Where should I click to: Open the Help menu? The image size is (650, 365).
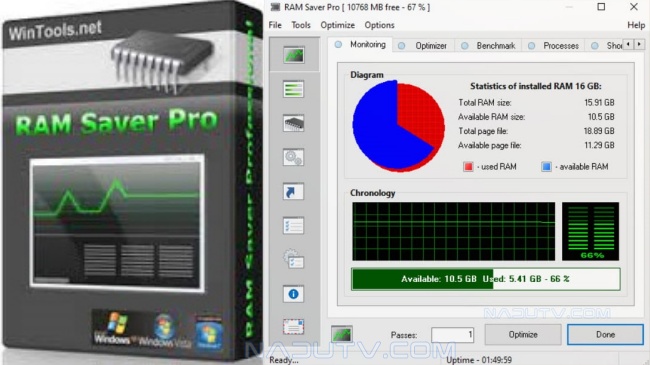(x=636, y=25)
